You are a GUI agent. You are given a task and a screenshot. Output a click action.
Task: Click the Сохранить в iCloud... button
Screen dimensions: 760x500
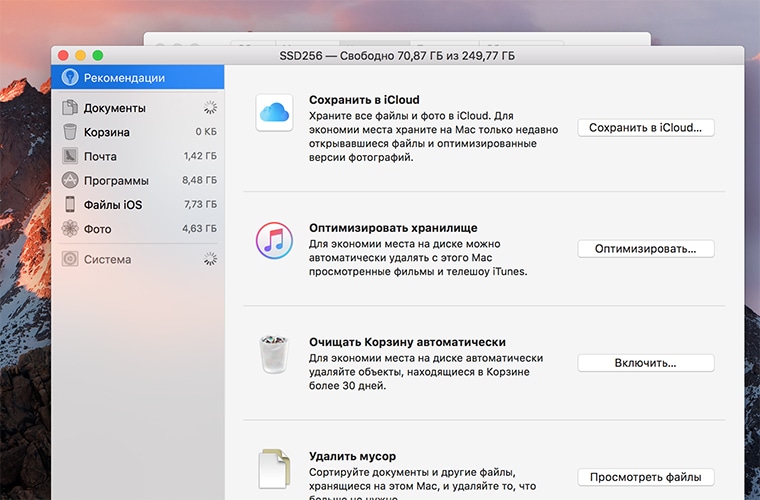point(646,127)
